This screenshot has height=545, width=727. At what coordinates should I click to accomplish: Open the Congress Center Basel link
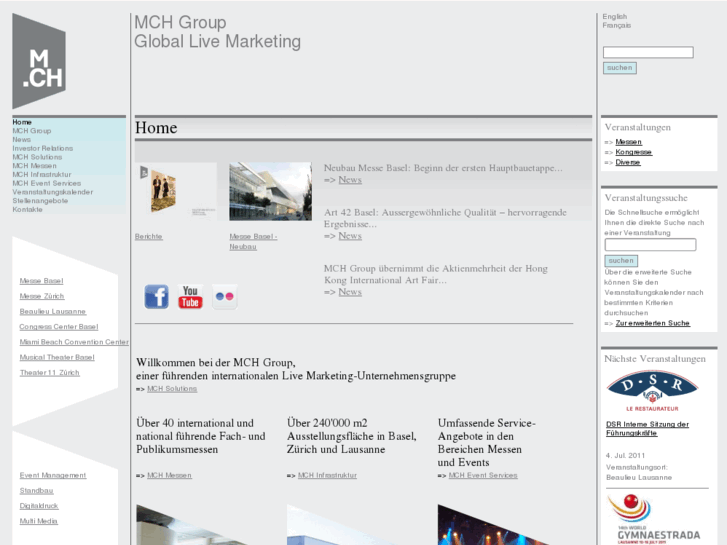tap(59, 327)
